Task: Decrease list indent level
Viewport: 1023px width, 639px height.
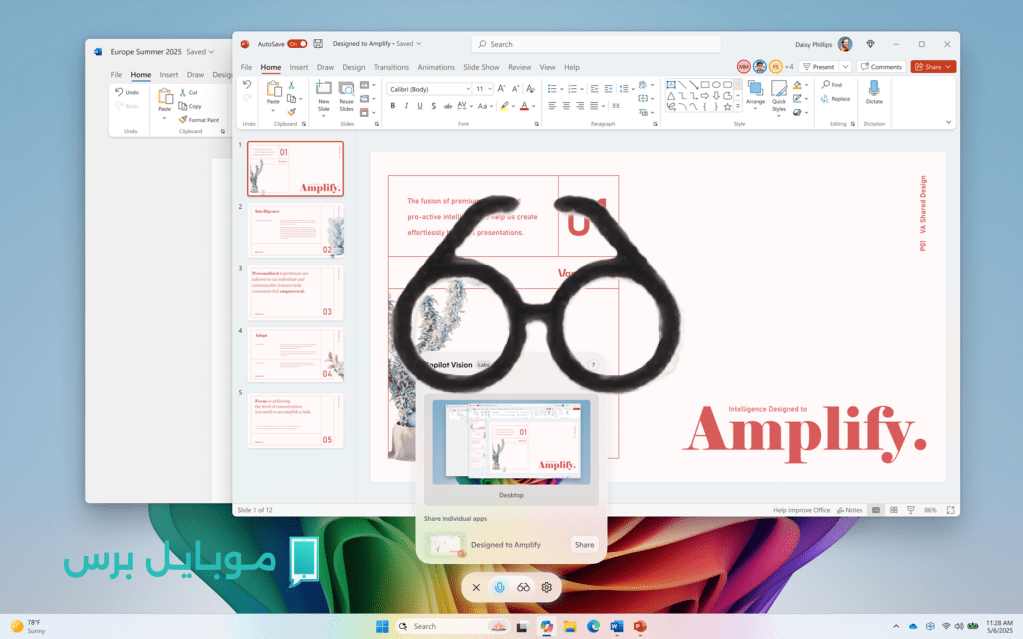Action: click(594, 89)
